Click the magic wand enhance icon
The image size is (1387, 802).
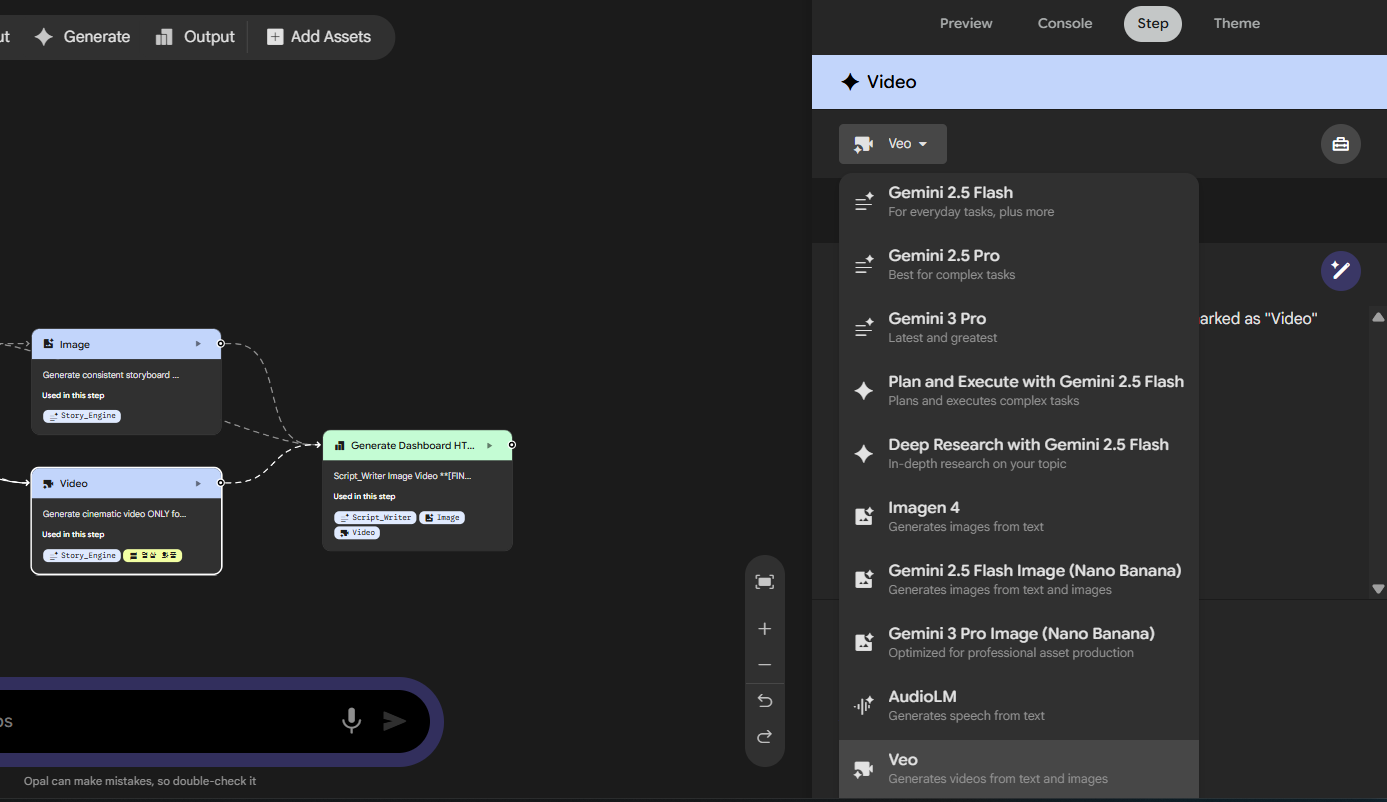click(1340, 271)
